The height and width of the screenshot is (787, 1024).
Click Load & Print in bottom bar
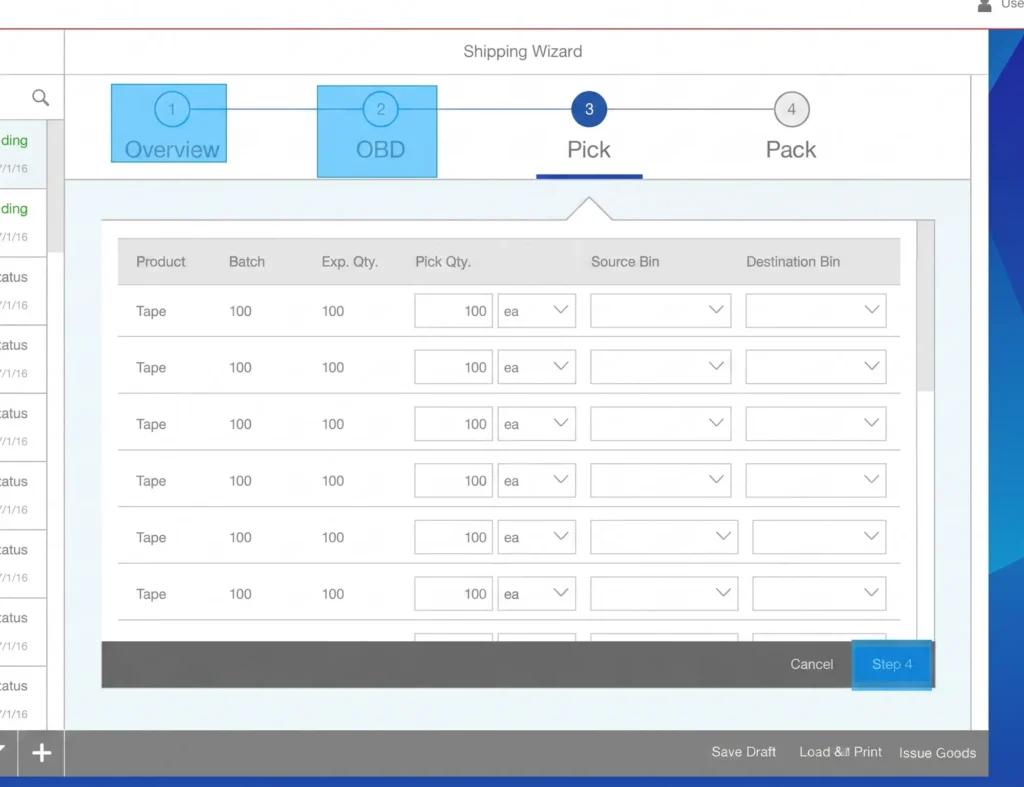[840, 752]
